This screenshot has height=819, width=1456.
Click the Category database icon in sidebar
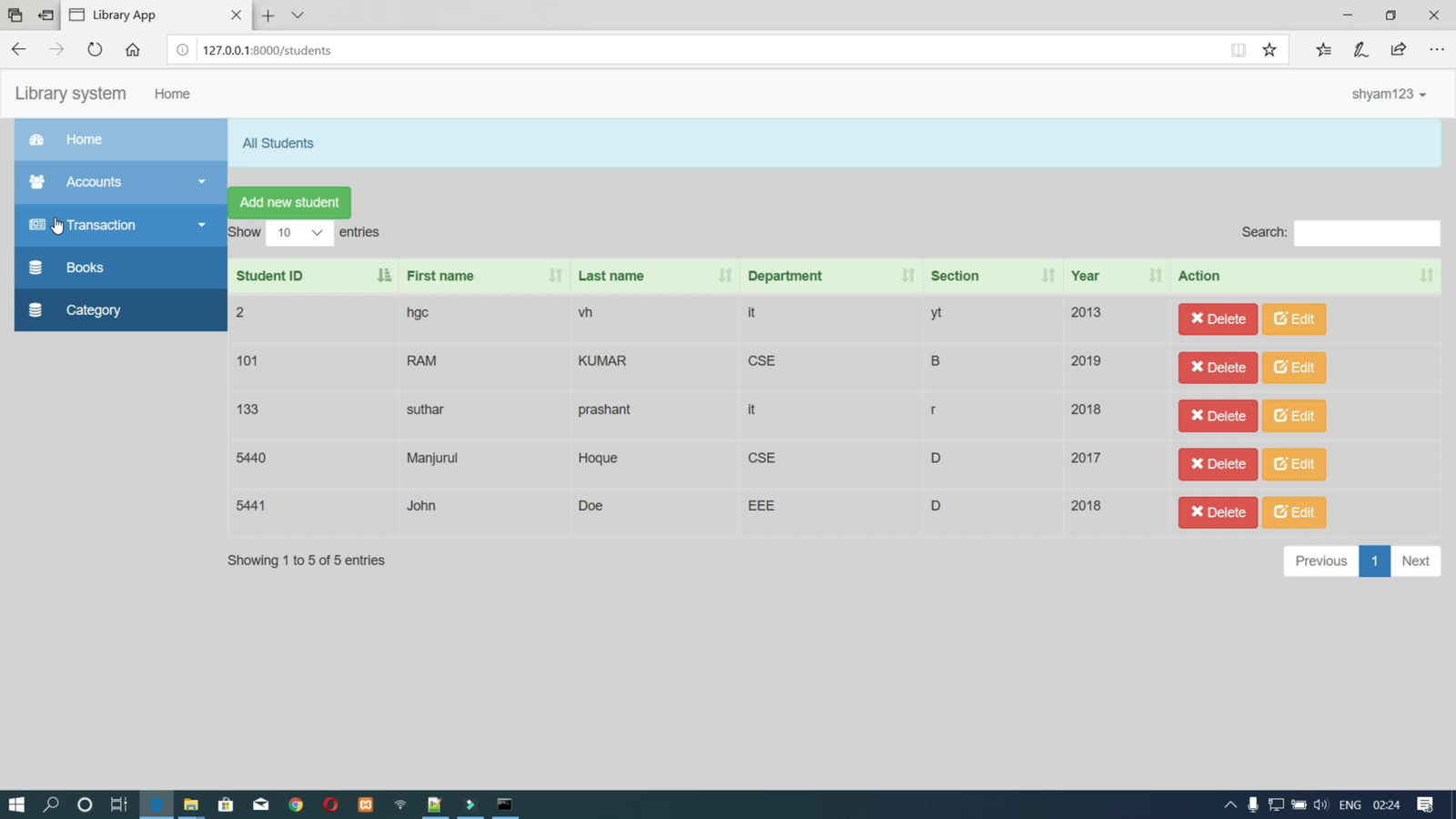pos(35,310)
